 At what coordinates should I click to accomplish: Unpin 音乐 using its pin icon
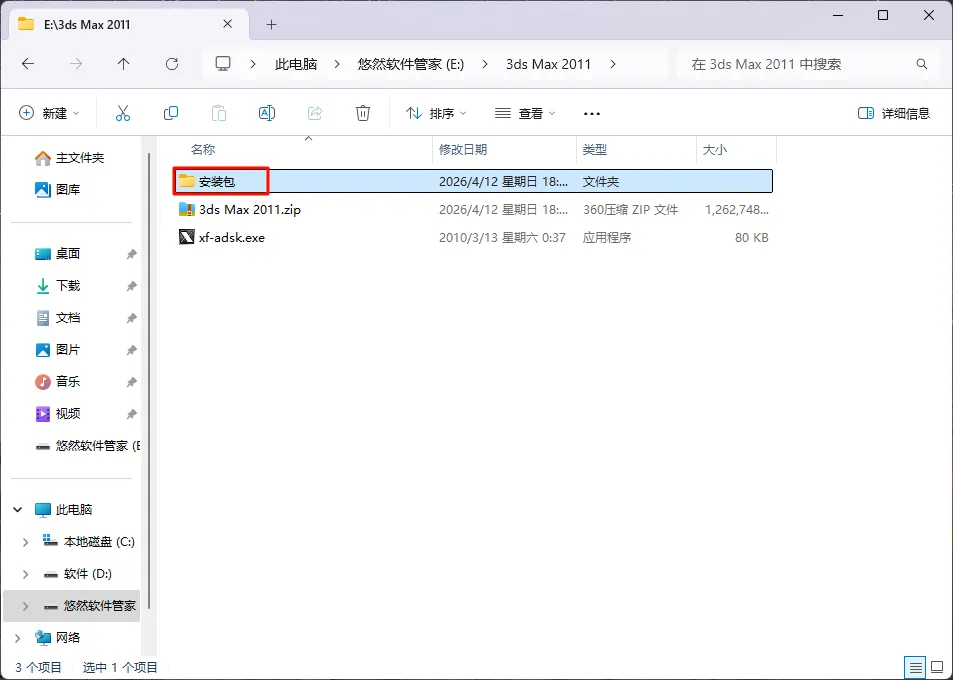131,382
